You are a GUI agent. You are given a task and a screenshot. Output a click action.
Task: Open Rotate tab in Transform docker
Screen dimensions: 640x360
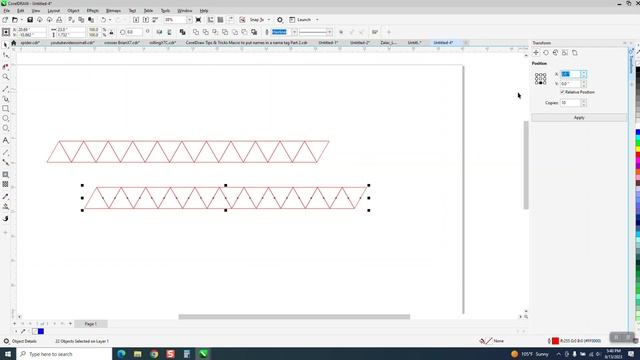tap(546, 53)
